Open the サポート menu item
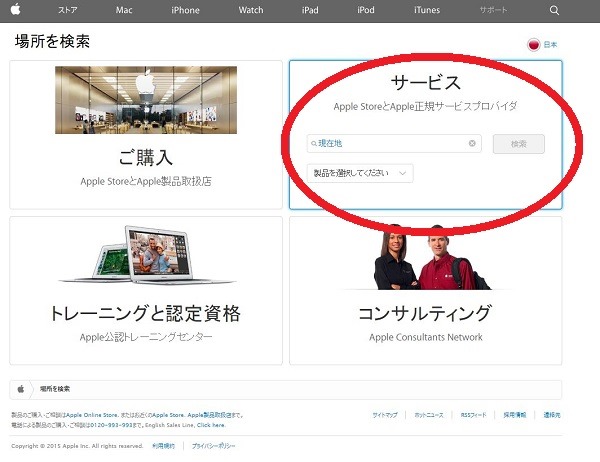This screenshot has height=462, width=600. (x=493, y=10)
